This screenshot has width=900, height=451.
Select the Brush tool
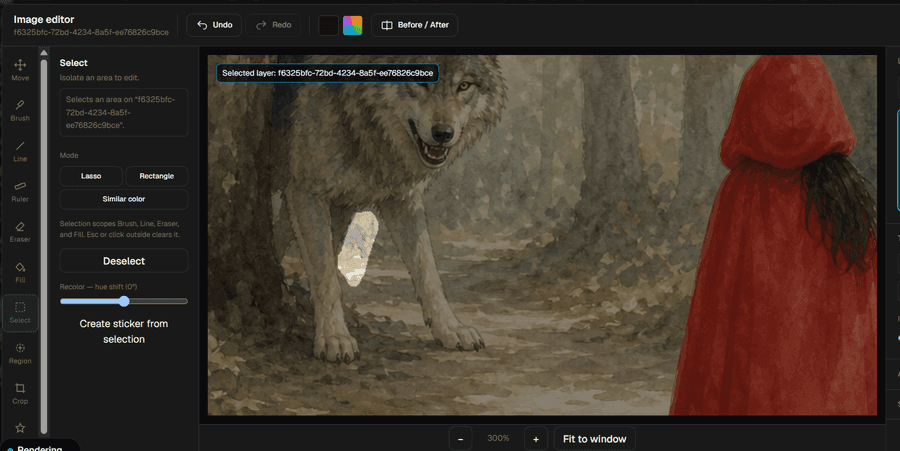click(x=20, y=111)
